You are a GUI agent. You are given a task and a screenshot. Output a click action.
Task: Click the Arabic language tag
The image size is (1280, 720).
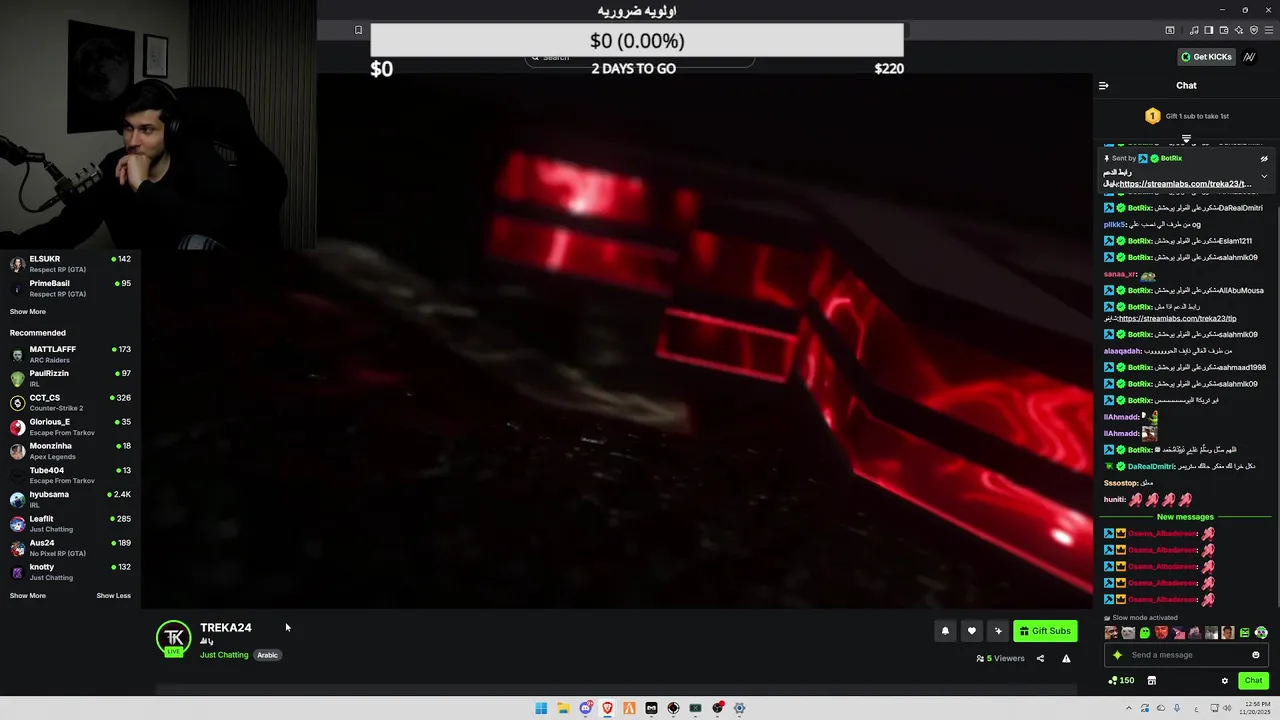point(267,655)
